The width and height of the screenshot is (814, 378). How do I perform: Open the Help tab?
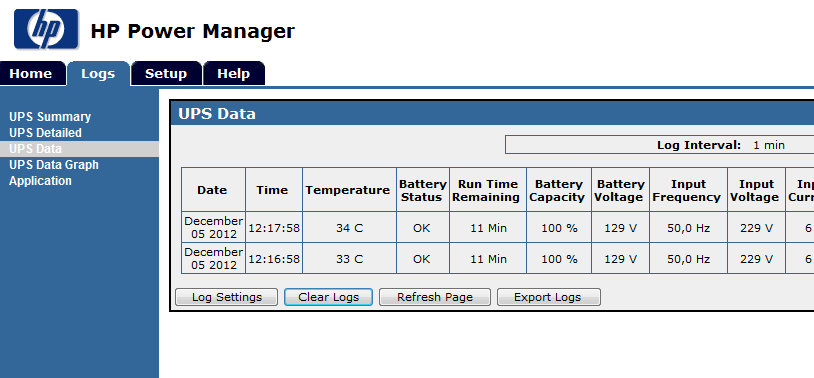point(234,74)
